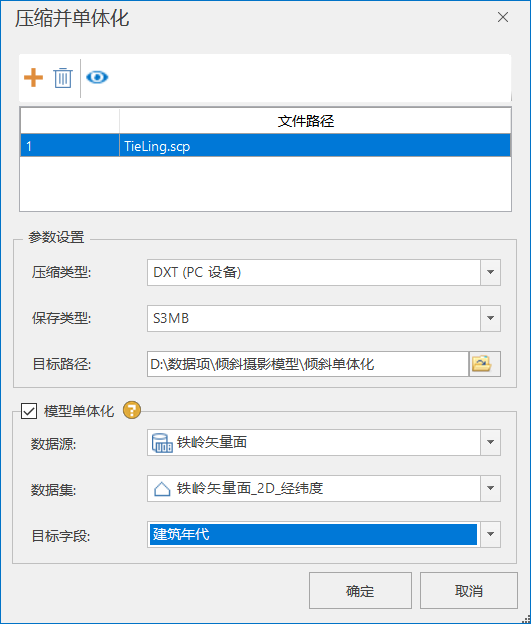Click the 取消 button
531x624 pixels.
coord(469,591)
